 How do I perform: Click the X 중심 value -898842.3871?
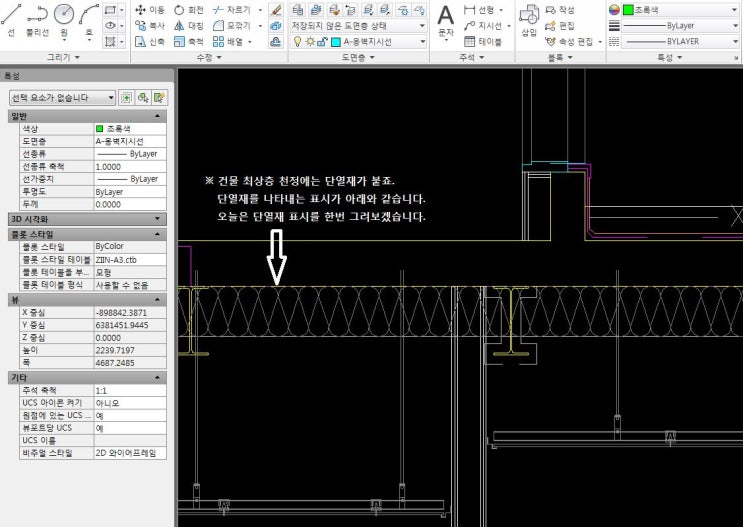[130, 313]
